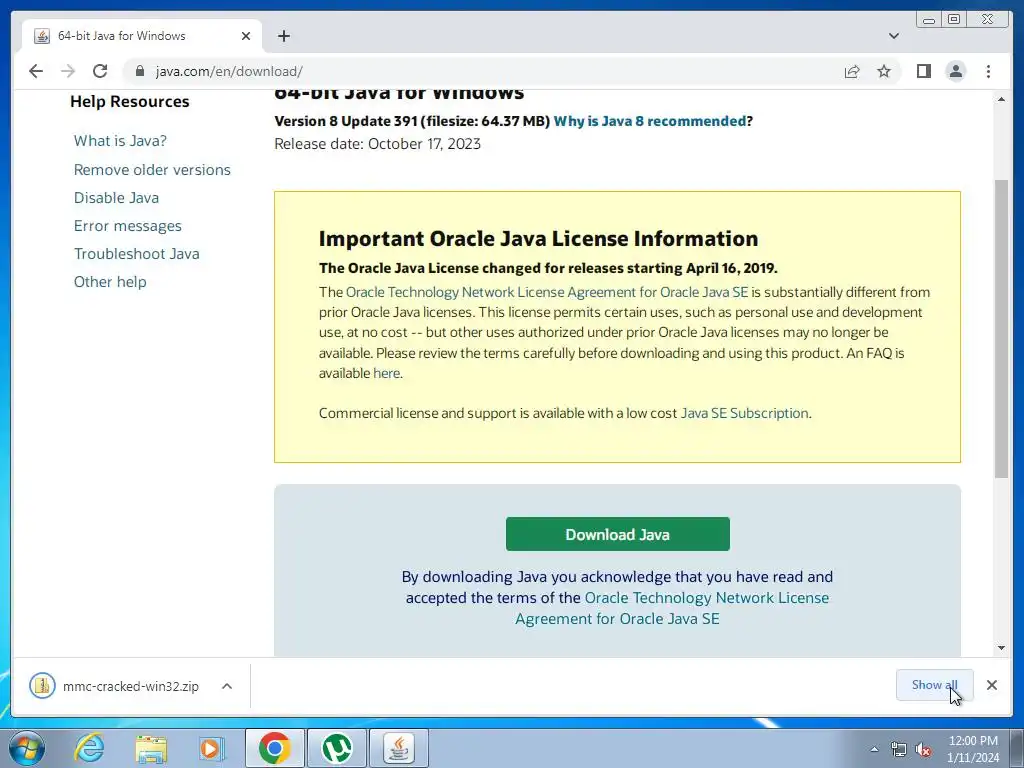The width and height of the screenshot is (1024, 768).
Task: Open the Other help link
Action: [110, 282]
